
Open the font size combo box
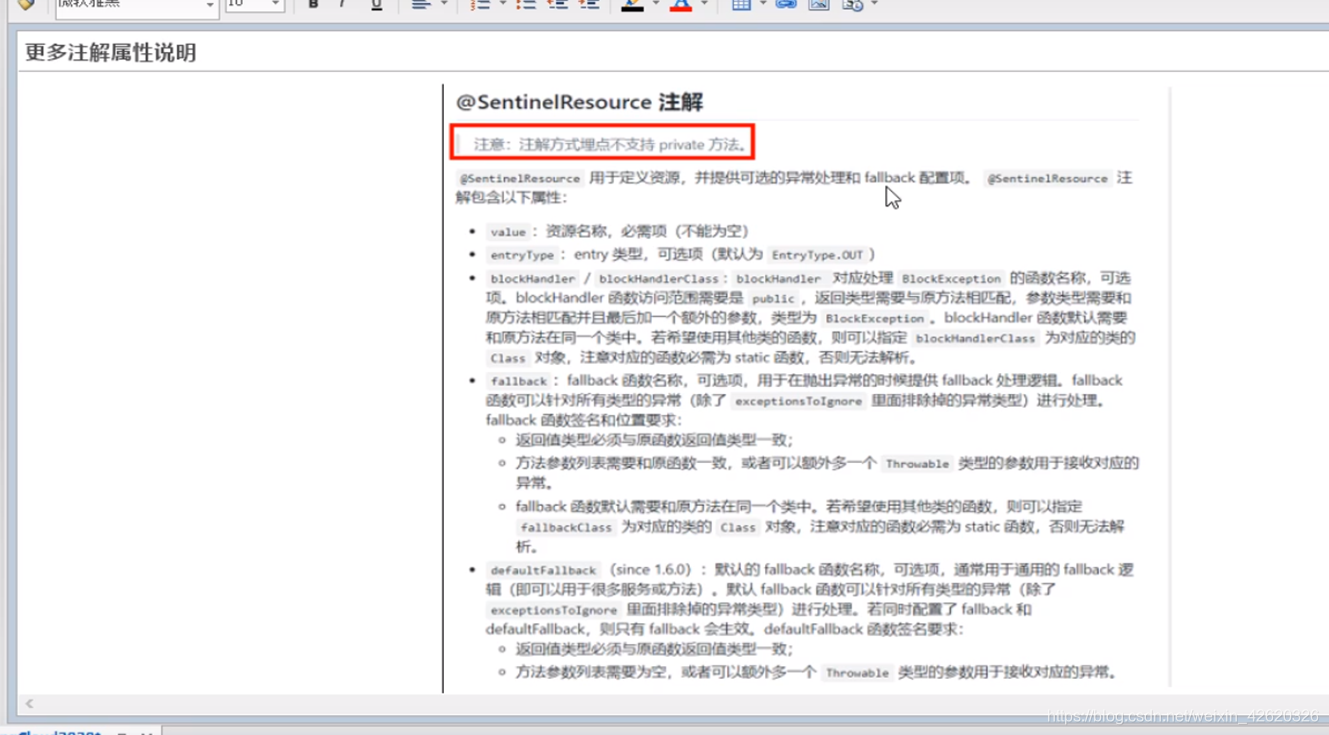click(254, 4)
